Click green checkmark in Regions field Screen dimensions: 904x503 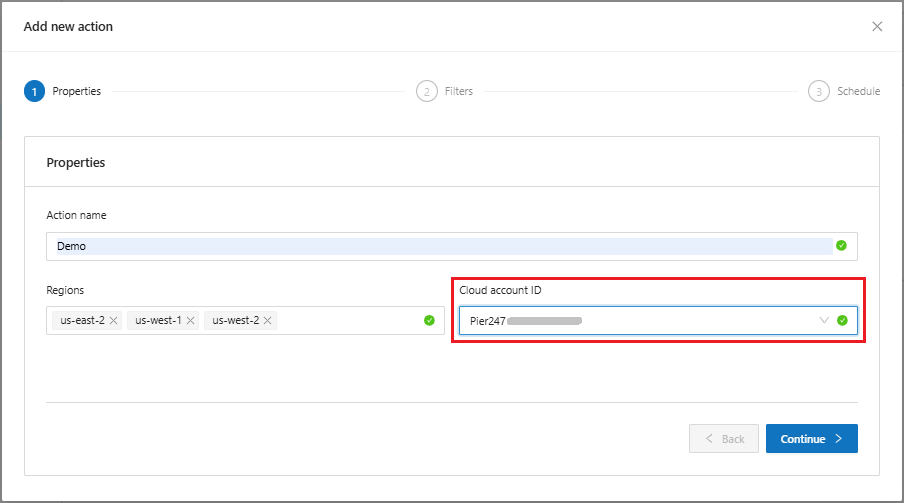point(429,321)
